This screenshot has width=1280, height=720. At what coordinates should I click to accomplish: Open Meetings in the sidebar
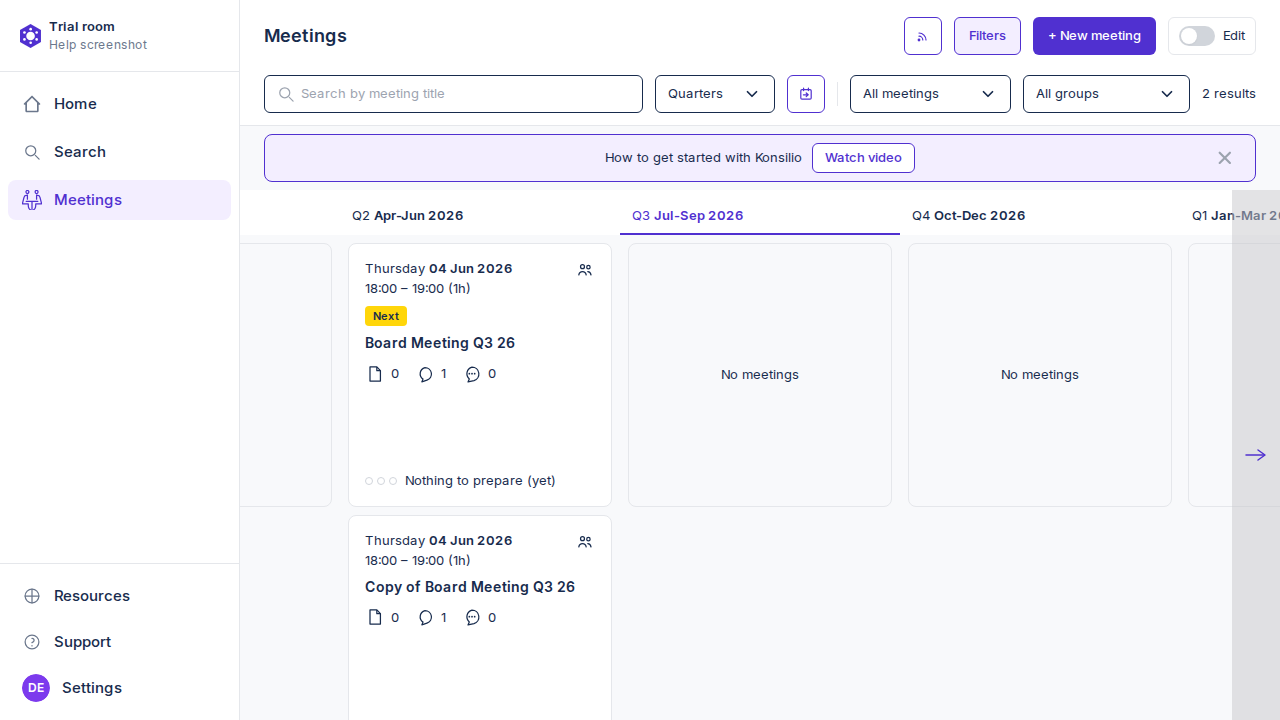(x=119, y=200)
